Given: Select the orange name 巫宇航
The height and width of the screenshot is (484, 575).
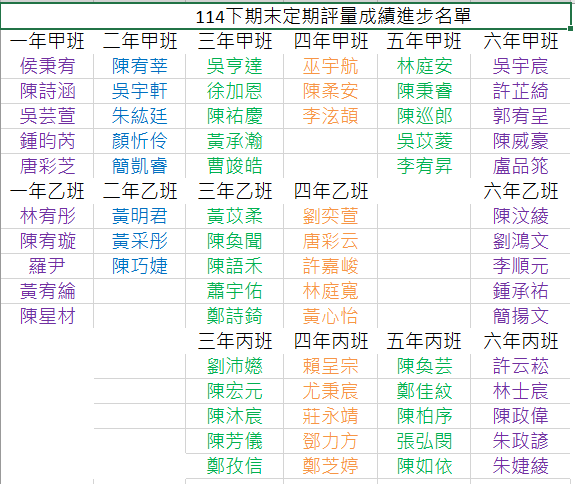Looking at the screenshot, I should (x=330, y=66).
